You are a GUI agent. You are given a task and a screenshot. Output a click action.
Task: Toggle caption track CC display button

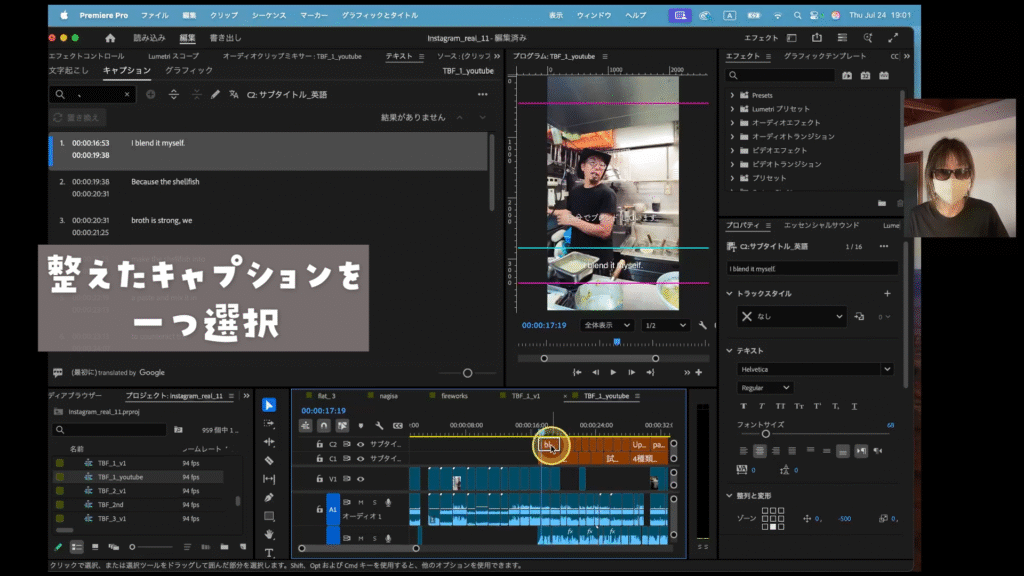[398, 426]
